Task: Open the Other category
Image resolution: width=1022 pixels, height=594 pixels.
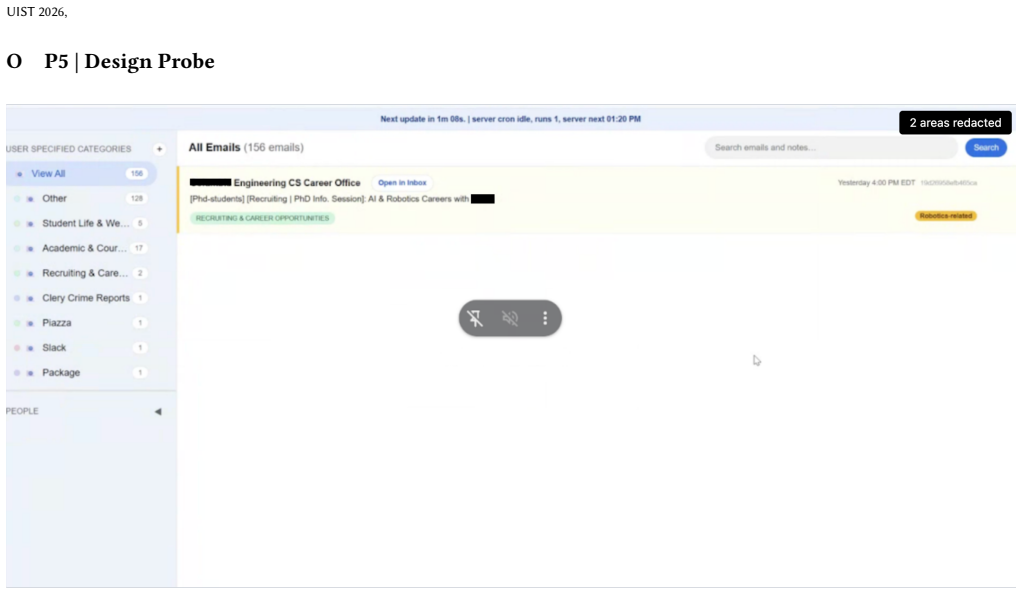Action: (x=81, y=198)
